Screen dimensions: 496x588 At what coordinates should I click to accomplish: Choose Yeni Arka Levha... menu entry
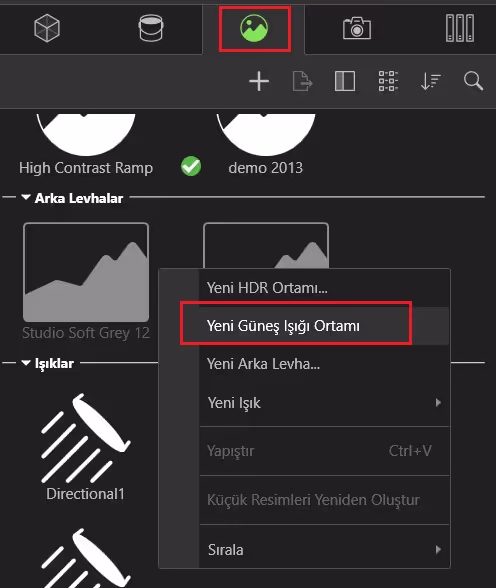(x=324, y=364)
